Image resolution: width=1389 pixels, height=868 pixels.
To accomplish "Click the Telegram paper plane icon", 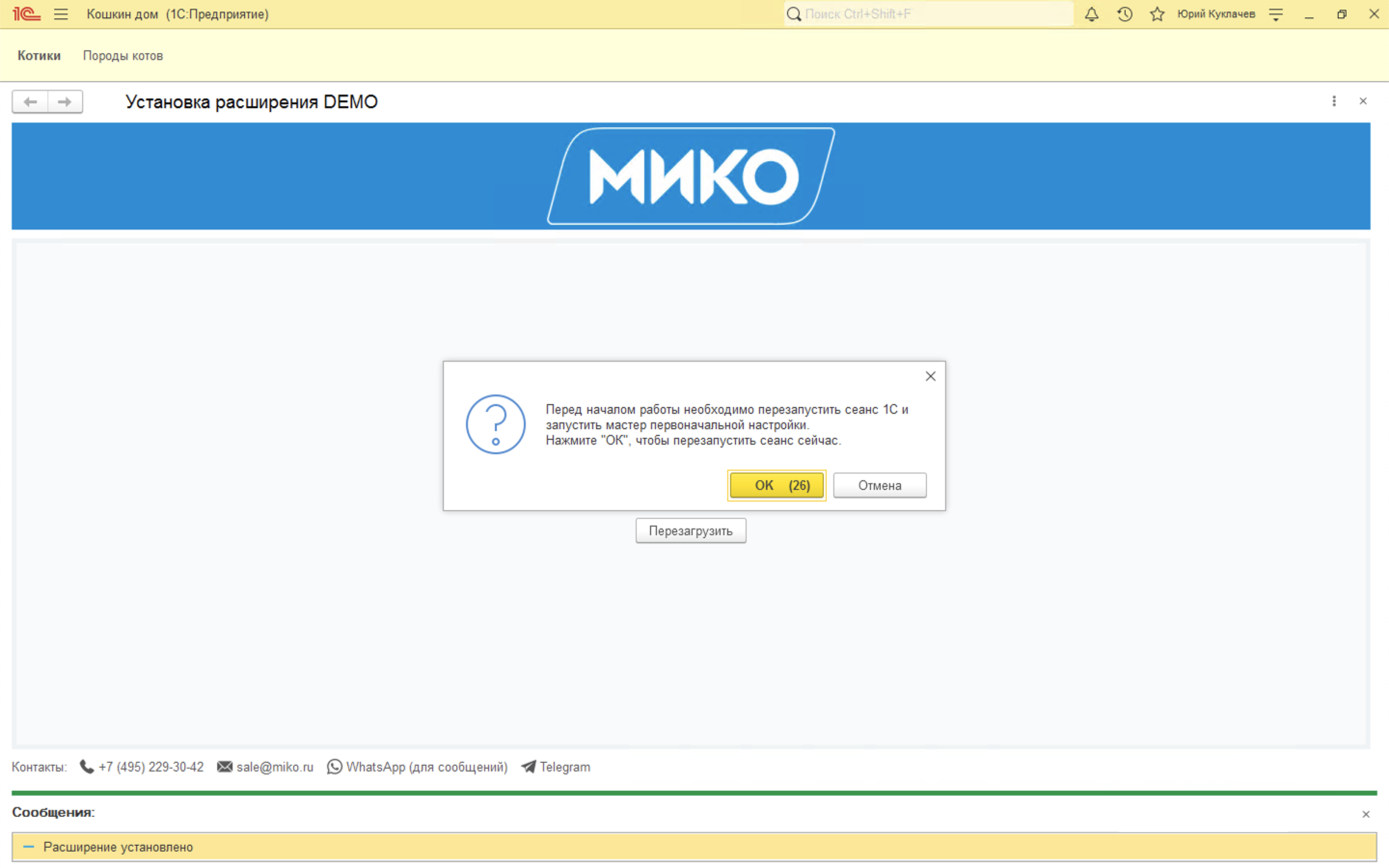I will 528,767.
